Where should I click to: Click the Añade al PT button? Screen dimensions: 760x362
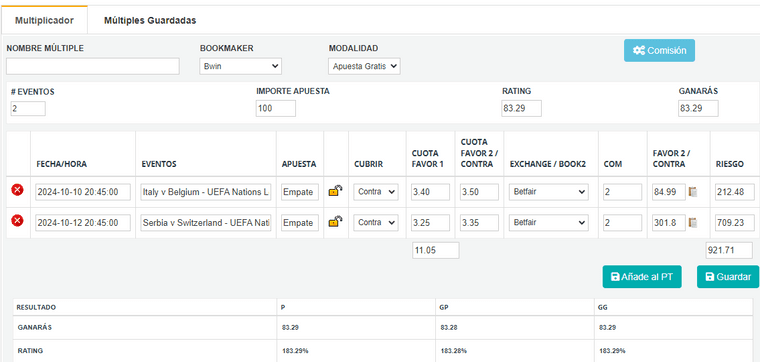[642, 277]
